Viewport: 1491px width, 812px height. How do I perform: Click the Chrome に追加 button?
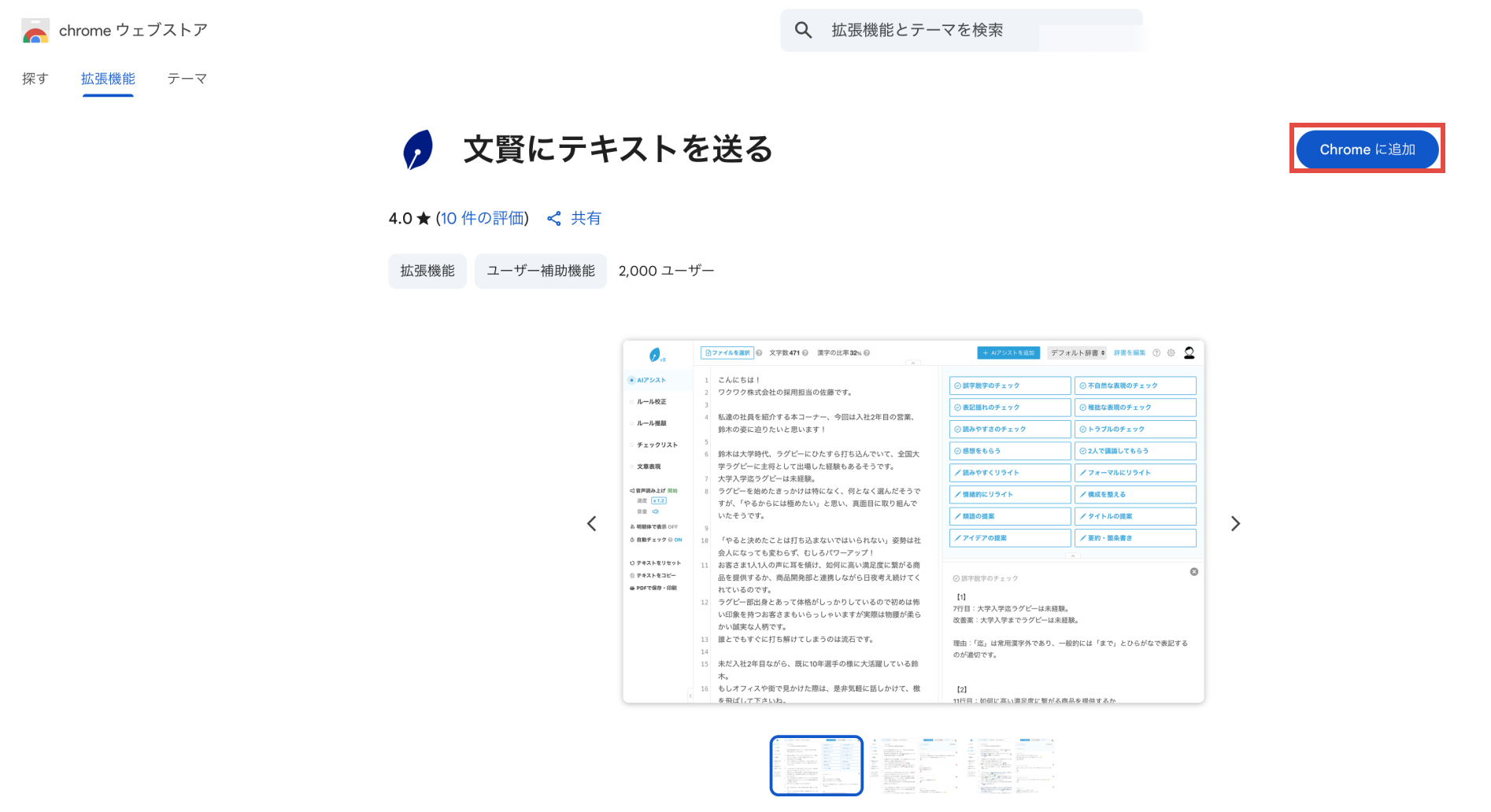click(1367, 149)
